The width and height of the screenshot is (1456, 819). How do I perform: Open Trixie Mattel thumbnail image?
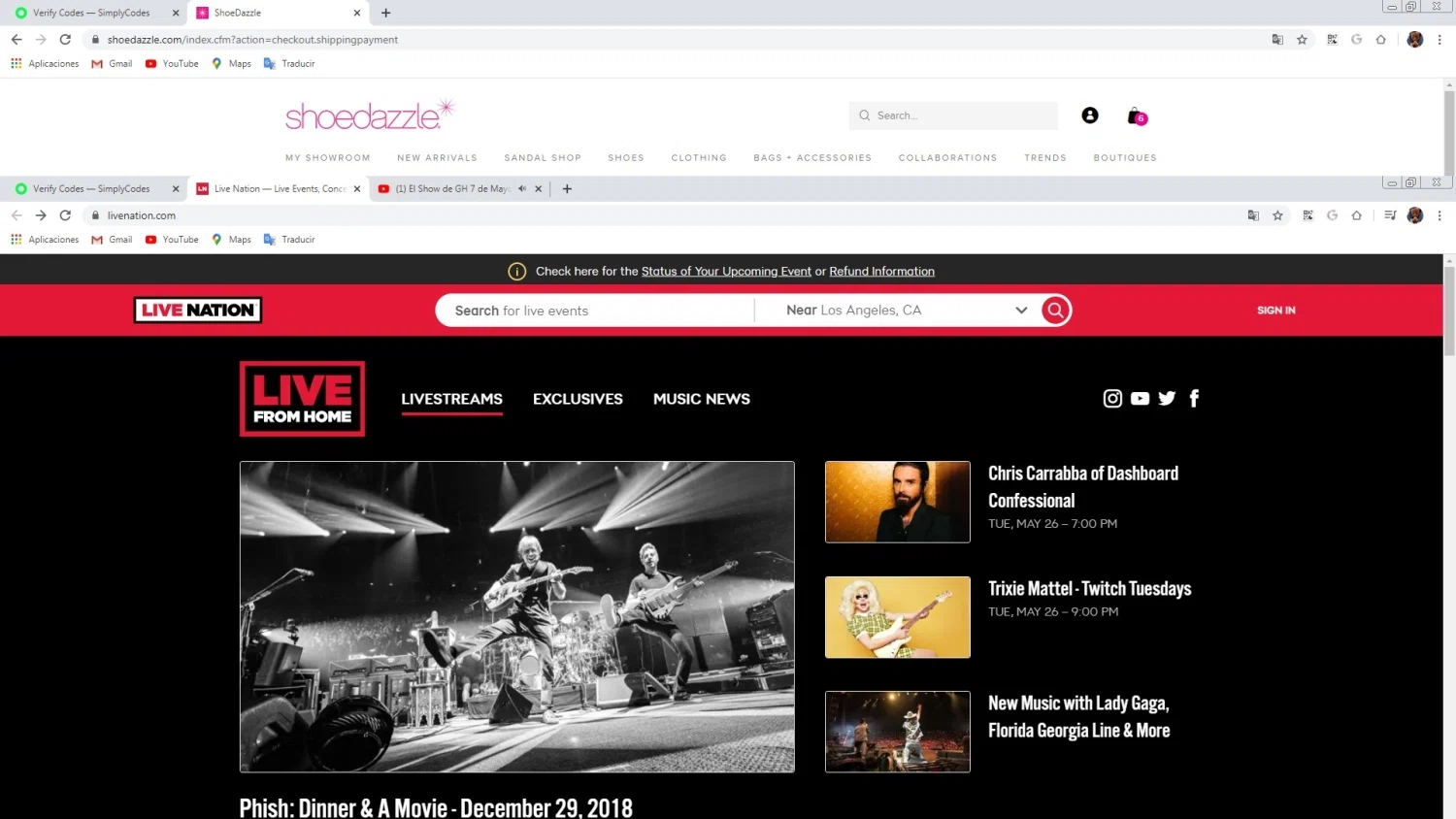[x=898, y=617]
